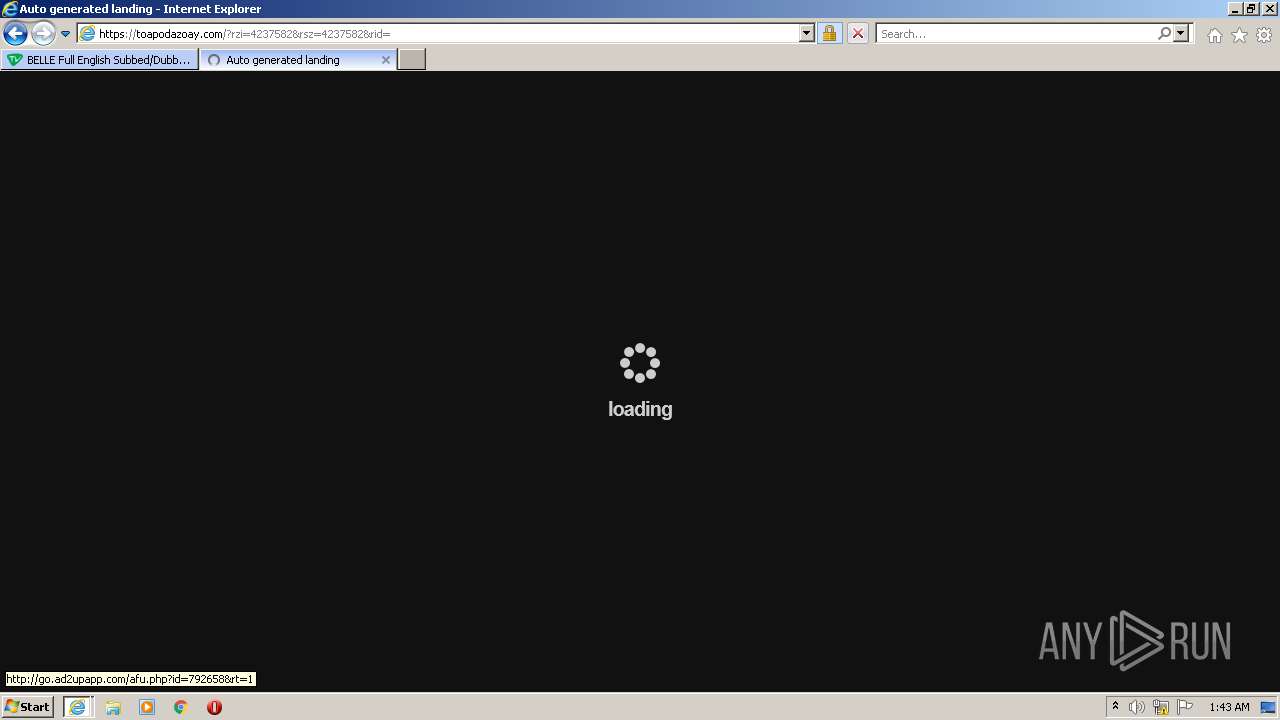This screenshot has height=720, width=1280.
Task: Open the Action Center flag icon
Action: click(1185, 707)
